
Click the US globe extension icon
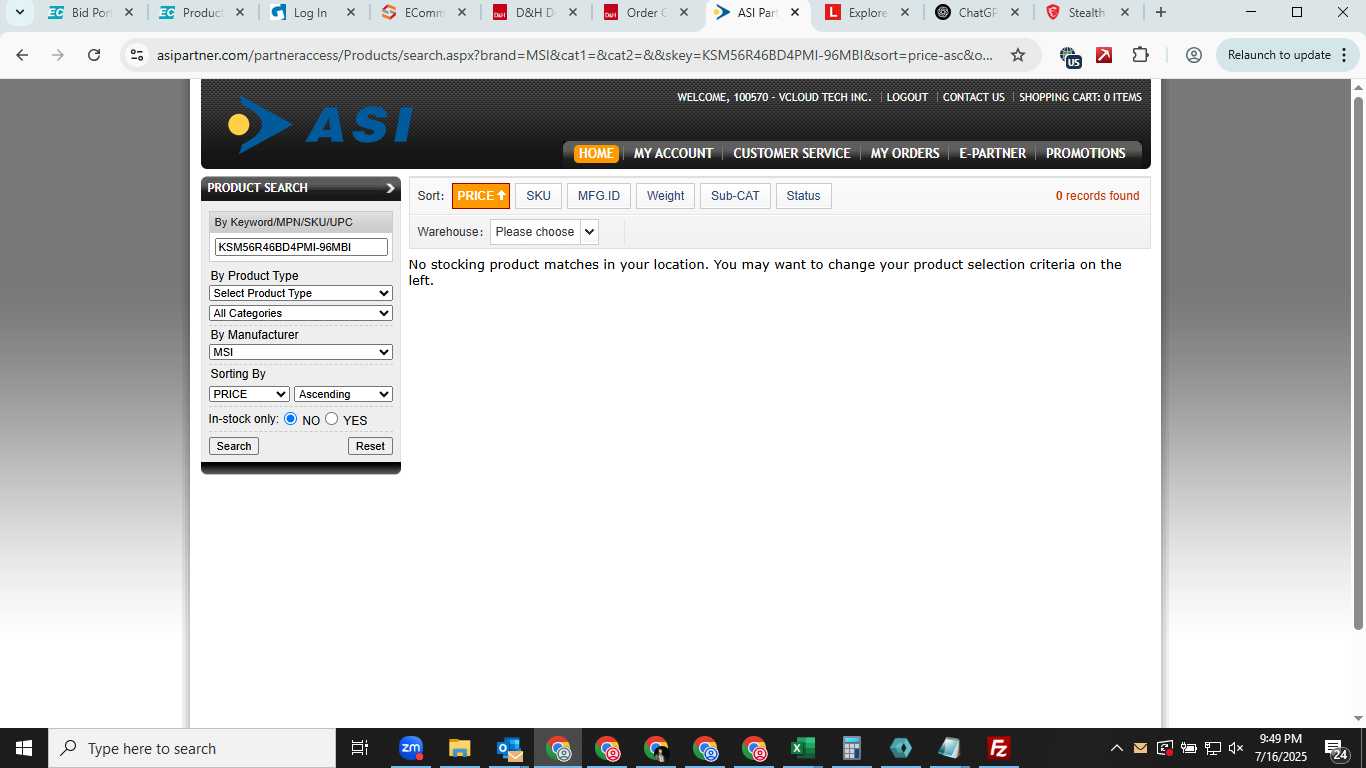[x=1070, y=56]
